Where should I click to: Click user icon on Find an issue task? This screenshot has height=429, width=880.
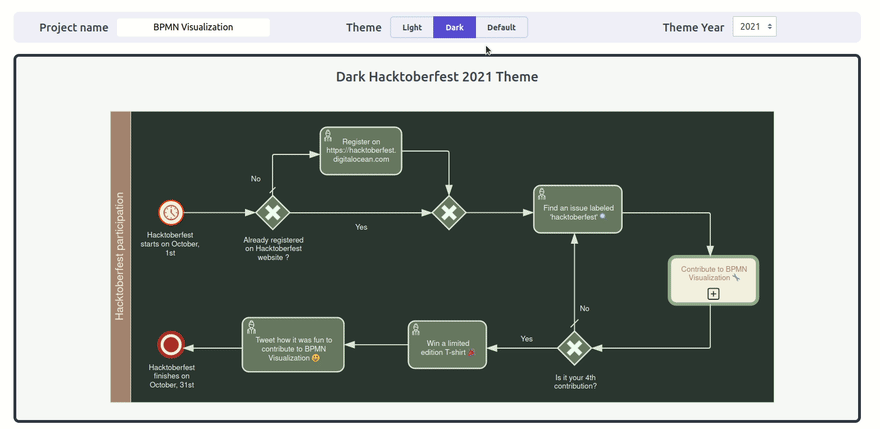[541, 194]
